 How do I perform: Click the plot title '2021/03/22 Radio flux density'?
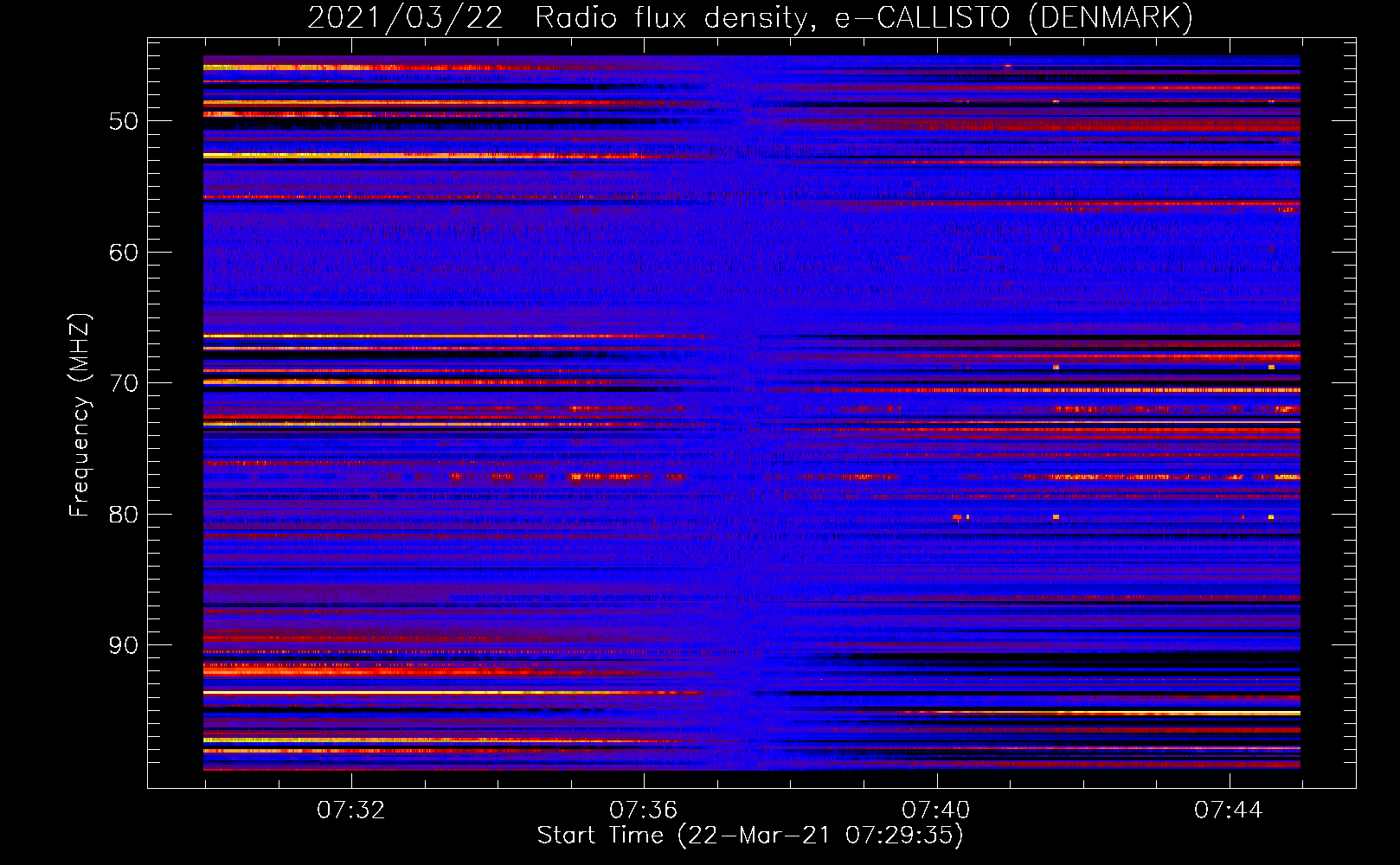coord(750,18)
